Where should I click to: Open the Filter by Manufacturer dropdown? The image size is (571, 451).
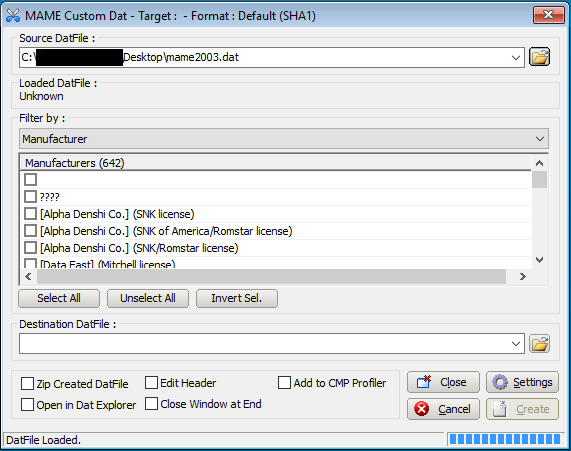[x=284, y=139]
